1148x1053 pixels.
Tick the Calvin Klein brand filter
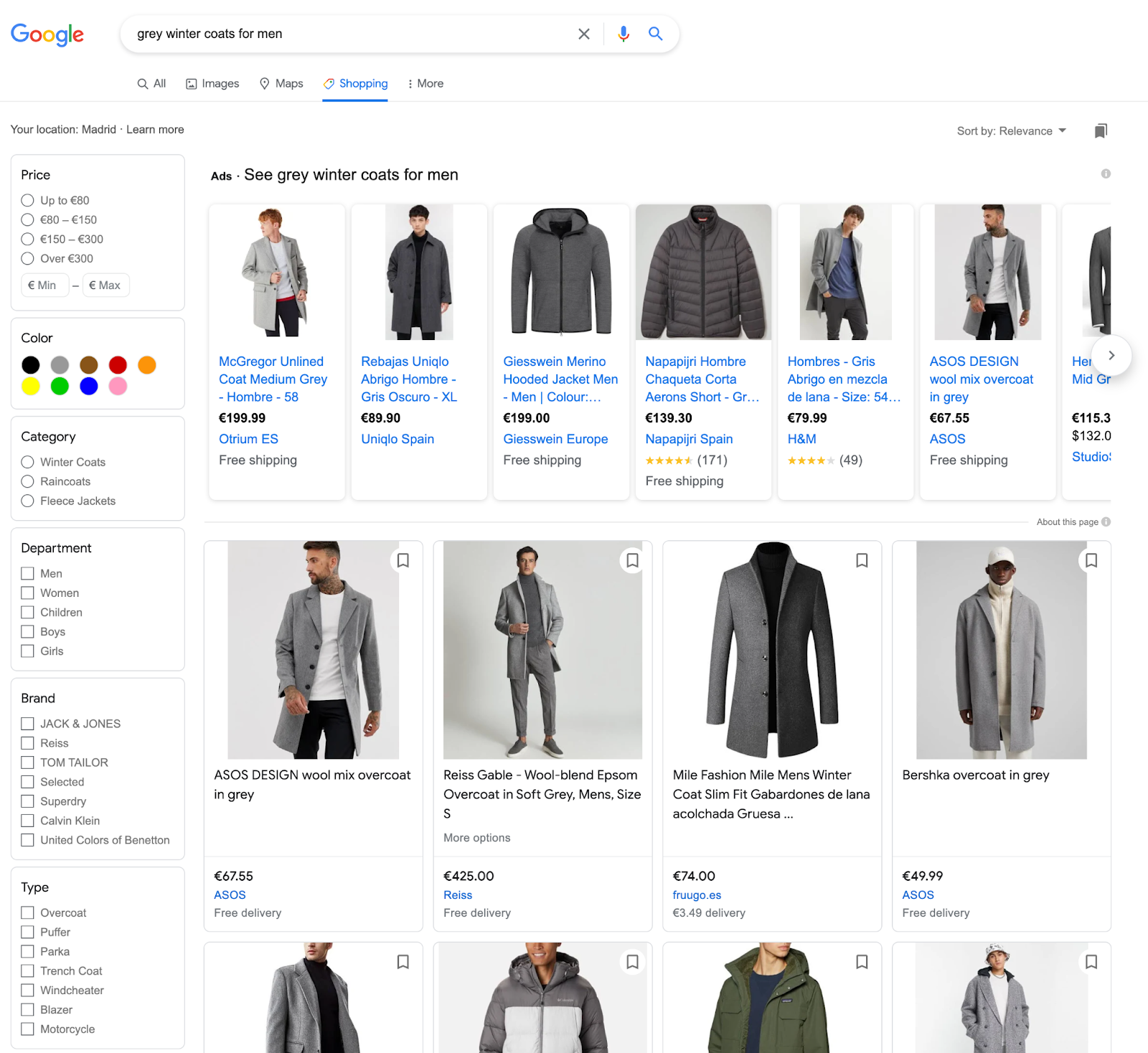click(28, 821)
